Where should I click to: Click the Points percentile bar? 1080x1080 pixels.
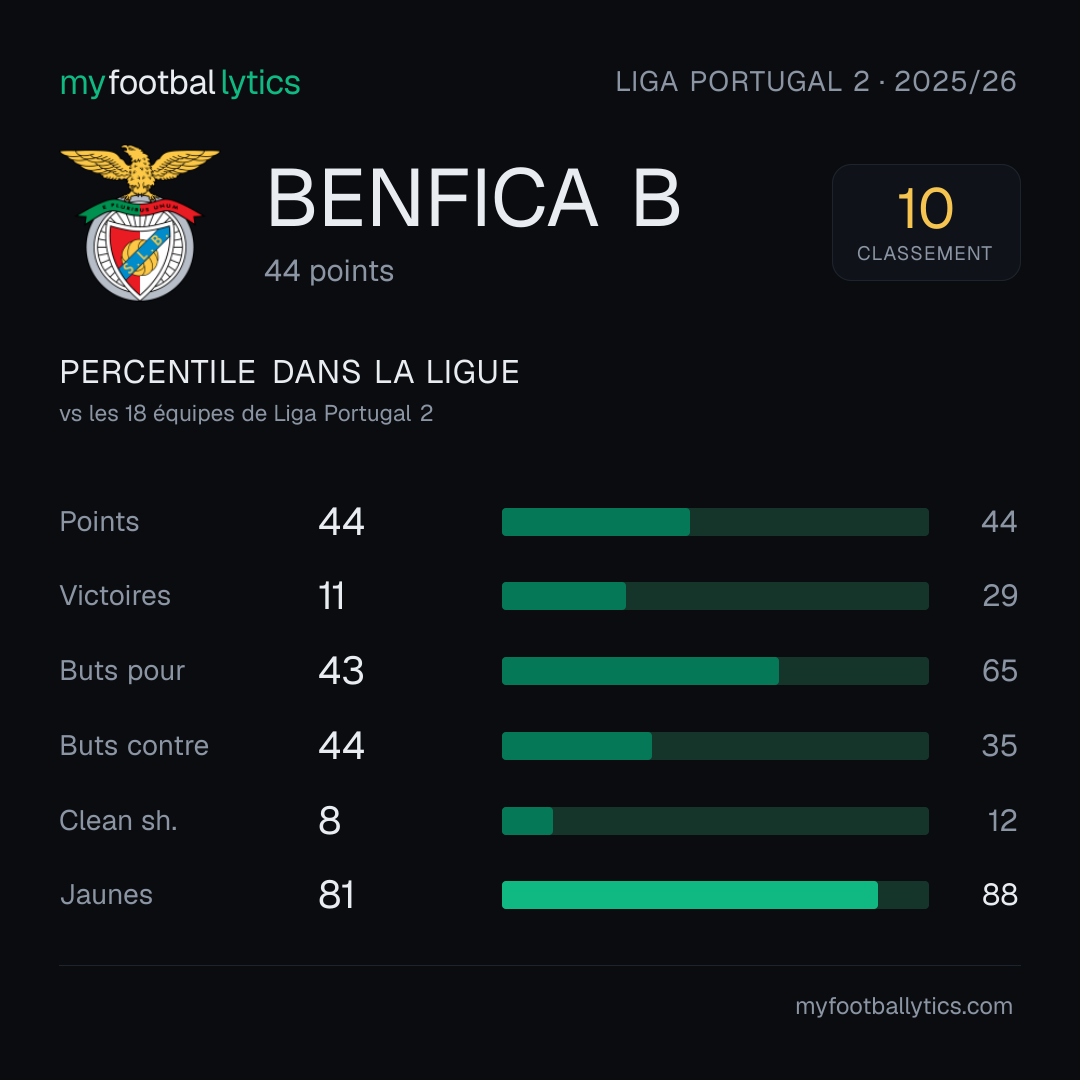click(x=715, y=521)
